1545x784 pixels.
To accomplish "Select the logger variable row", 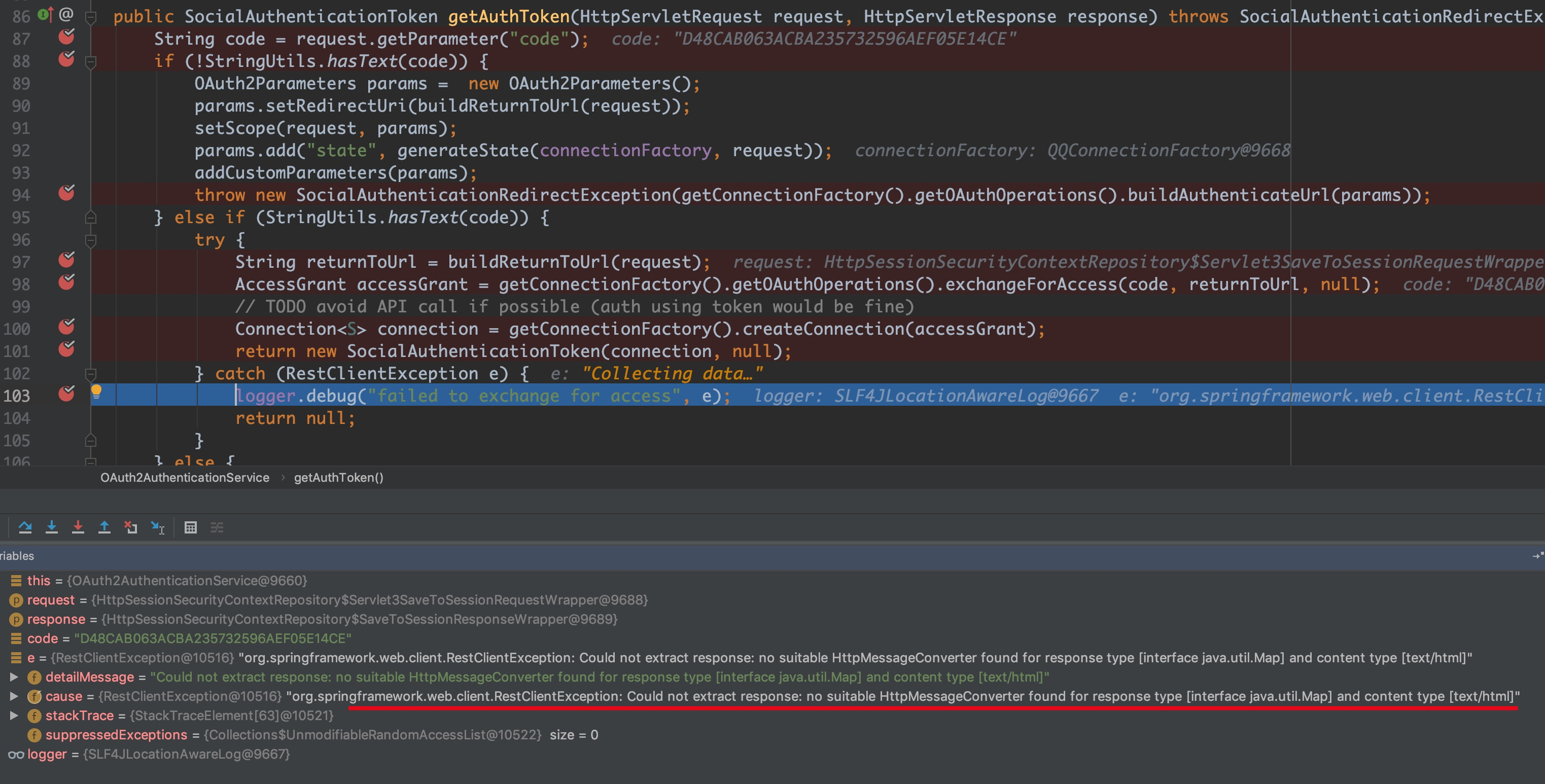I will coord(772,754).
